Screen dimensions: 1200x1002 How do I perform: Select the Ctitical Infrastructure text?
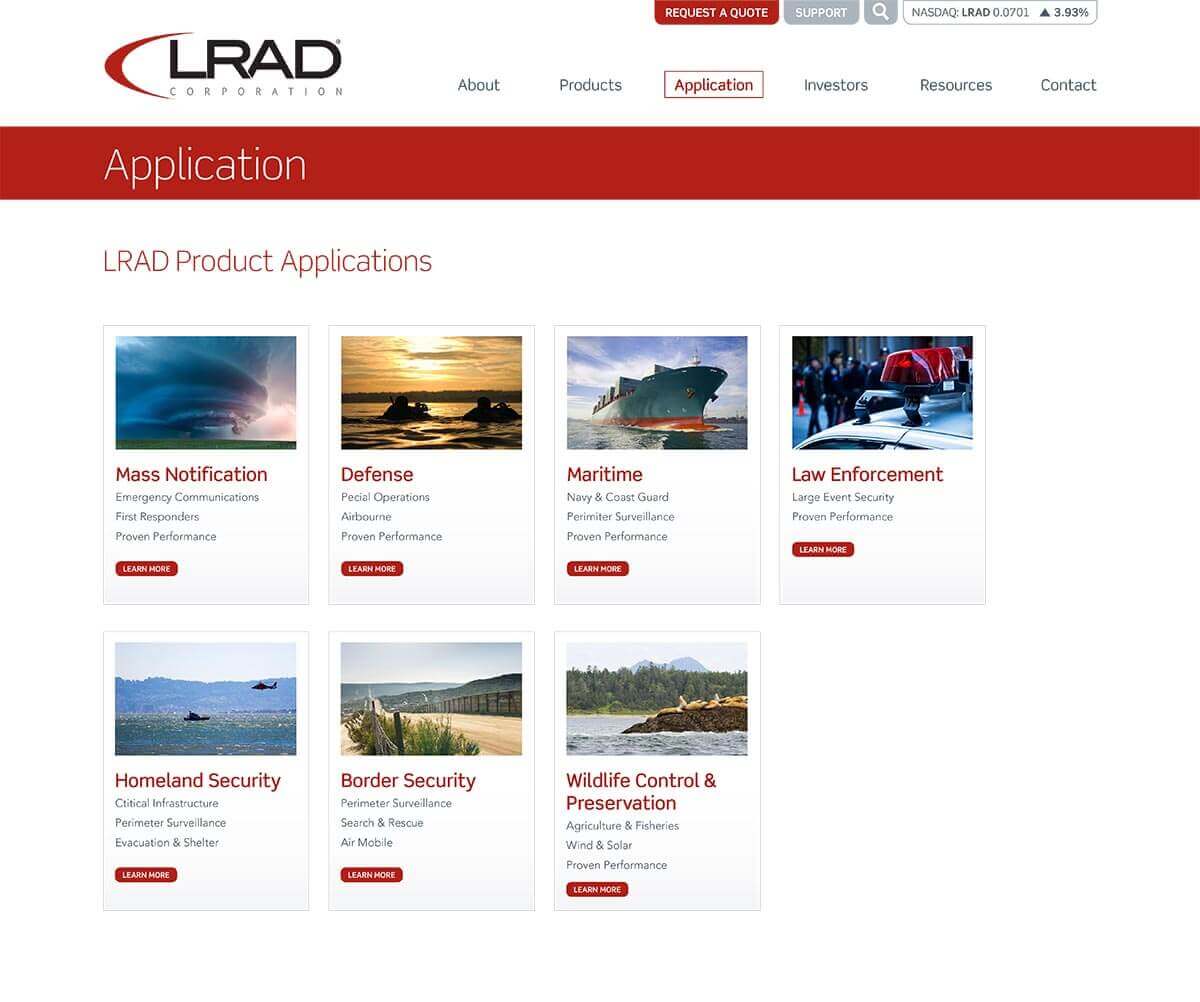tap(166, 803)
